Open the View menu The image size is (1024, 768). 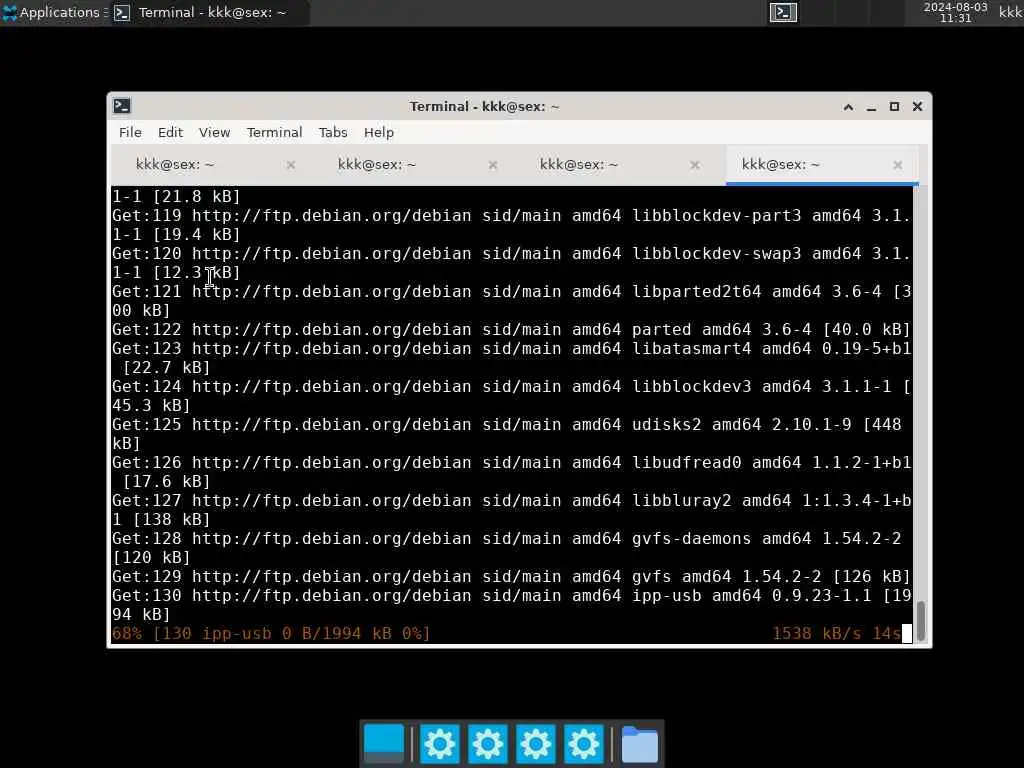pos(214,133)
